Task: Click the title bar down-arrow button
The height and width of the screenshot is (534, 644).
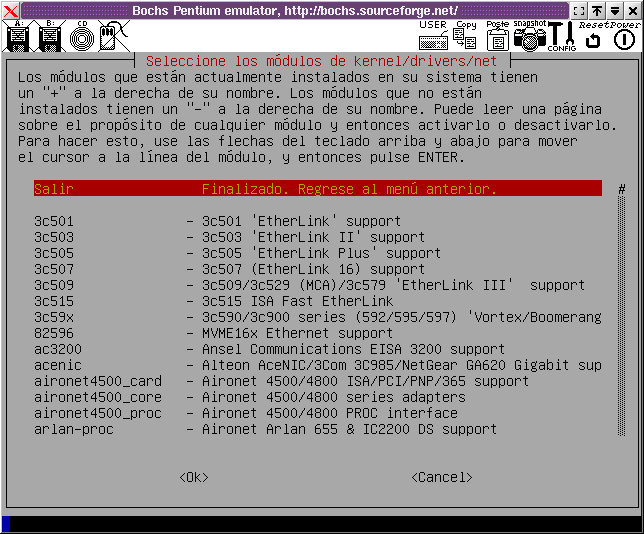Action: pos(615,11)
